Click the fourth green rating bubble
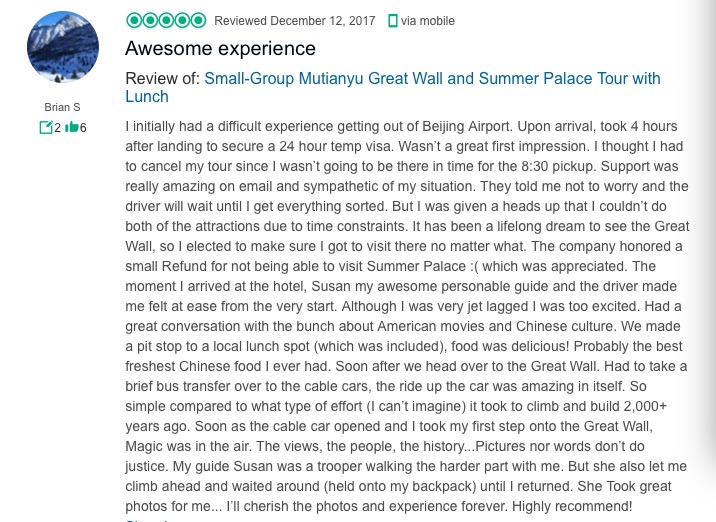Image resolution: width=716 pixels, height=522 pixels. pos(182,20)
